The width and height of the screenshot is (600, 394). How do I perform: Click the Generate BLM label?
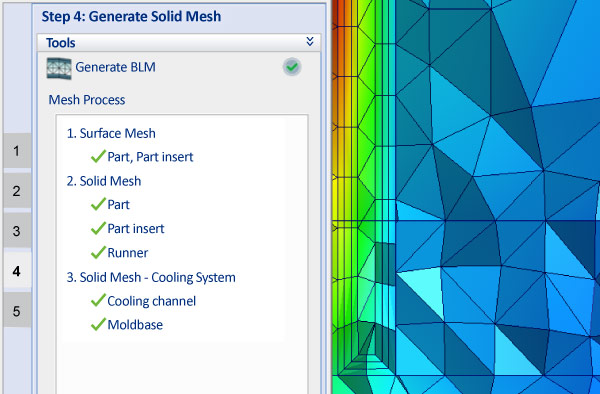(x=115, y=67)
